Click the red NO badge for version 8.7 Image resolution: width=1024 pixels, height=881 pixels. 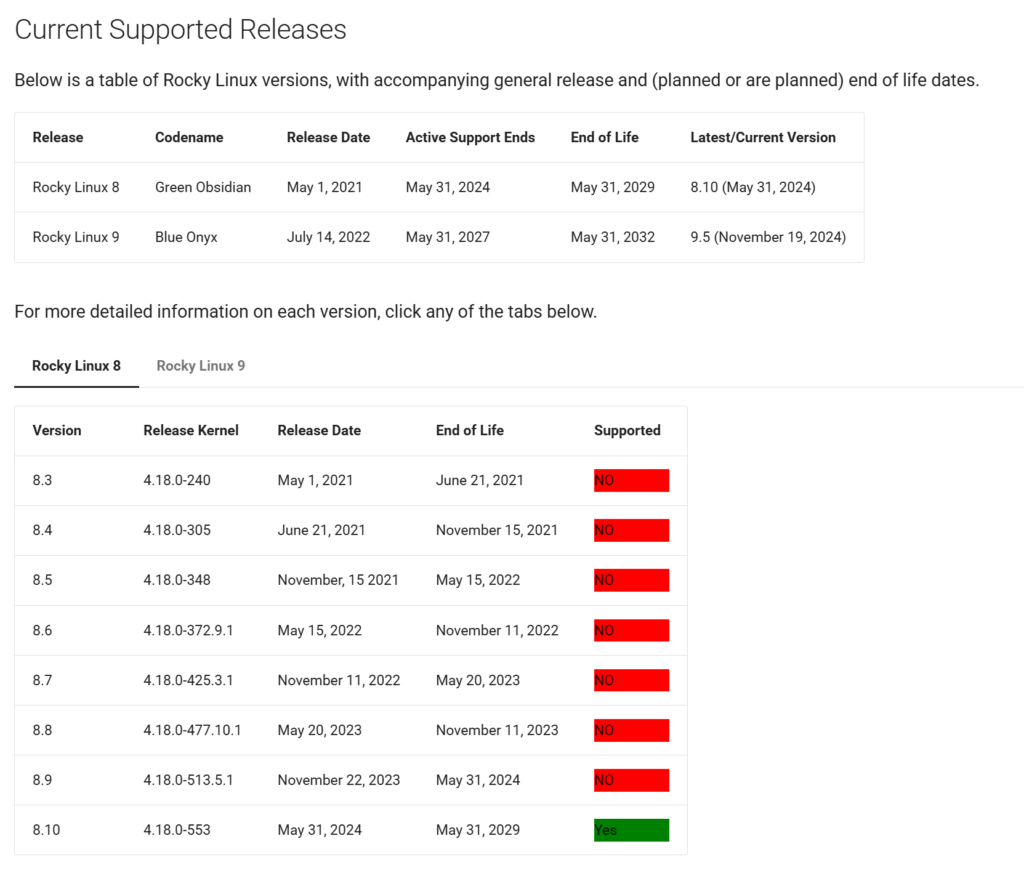(x=631, y=680)
